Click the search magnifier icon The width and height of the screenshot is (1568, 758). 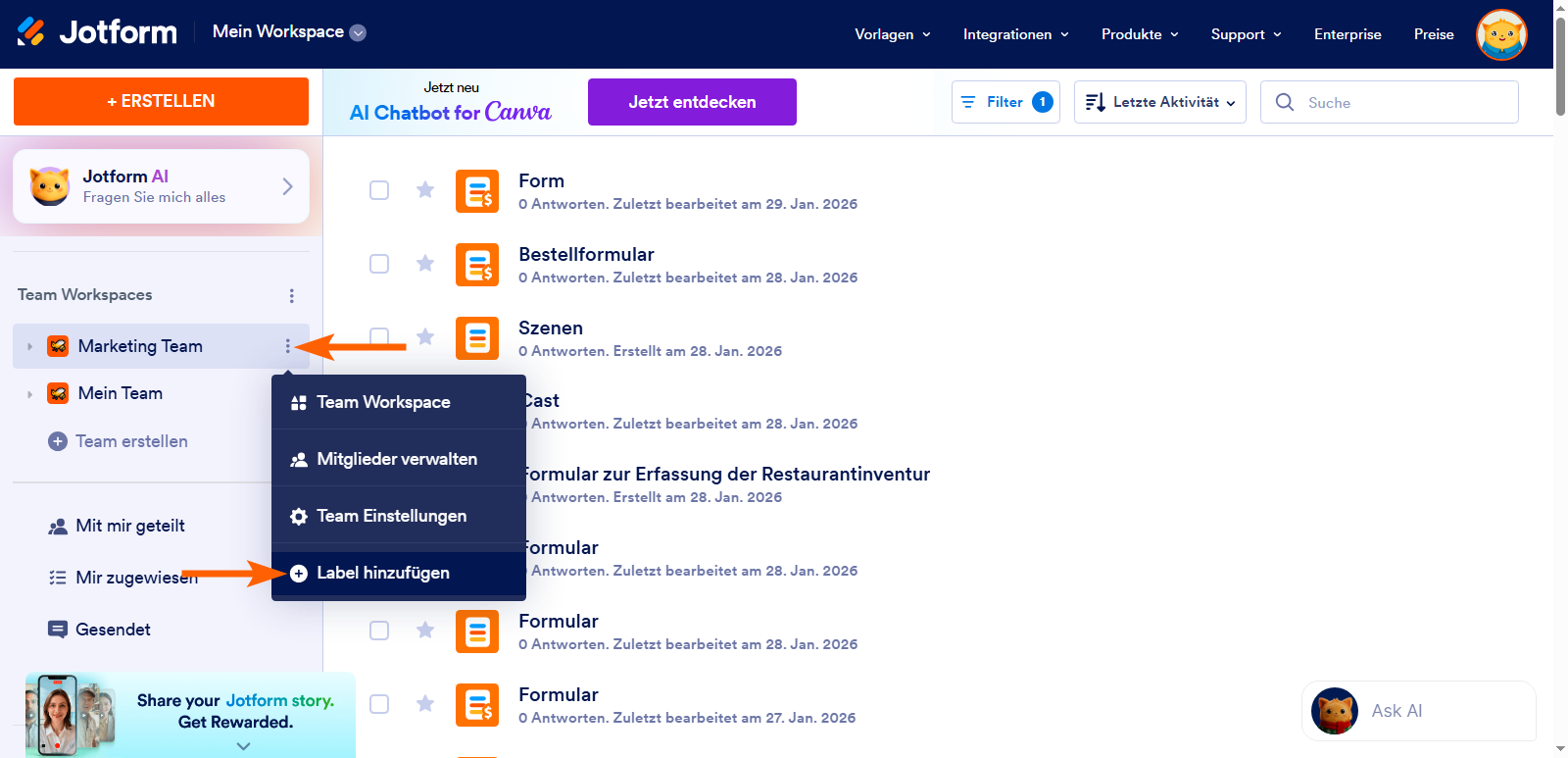[x=1284, y=102]
